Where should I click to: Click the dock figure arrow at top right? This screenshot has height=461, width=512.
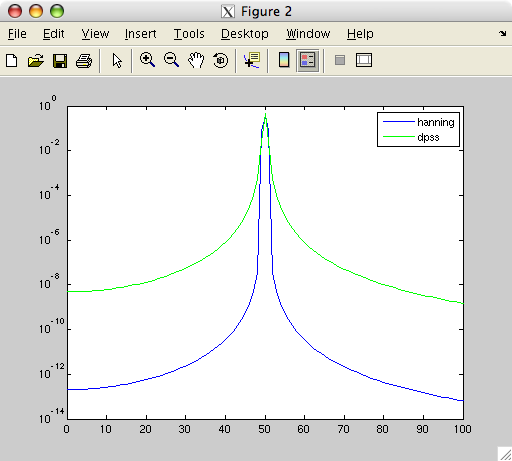tap(502, 33)
